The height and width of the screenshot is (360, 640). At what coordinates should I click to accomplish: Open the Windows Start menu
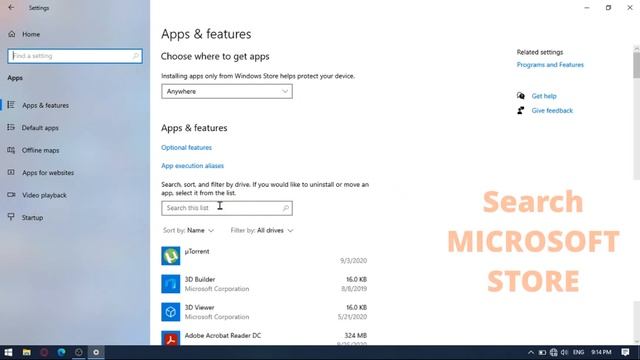coord(8,352)
